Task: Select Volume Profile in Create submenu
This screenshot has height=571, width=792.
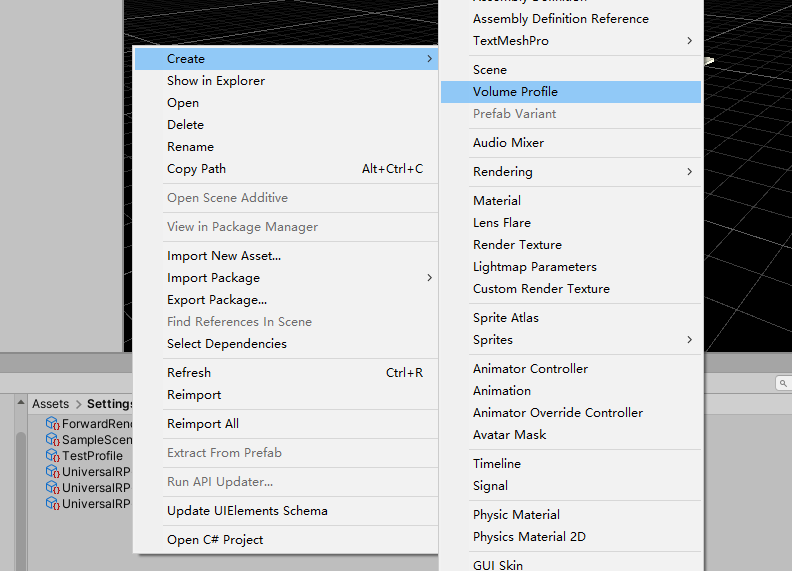Action: [x=571, y=92]
